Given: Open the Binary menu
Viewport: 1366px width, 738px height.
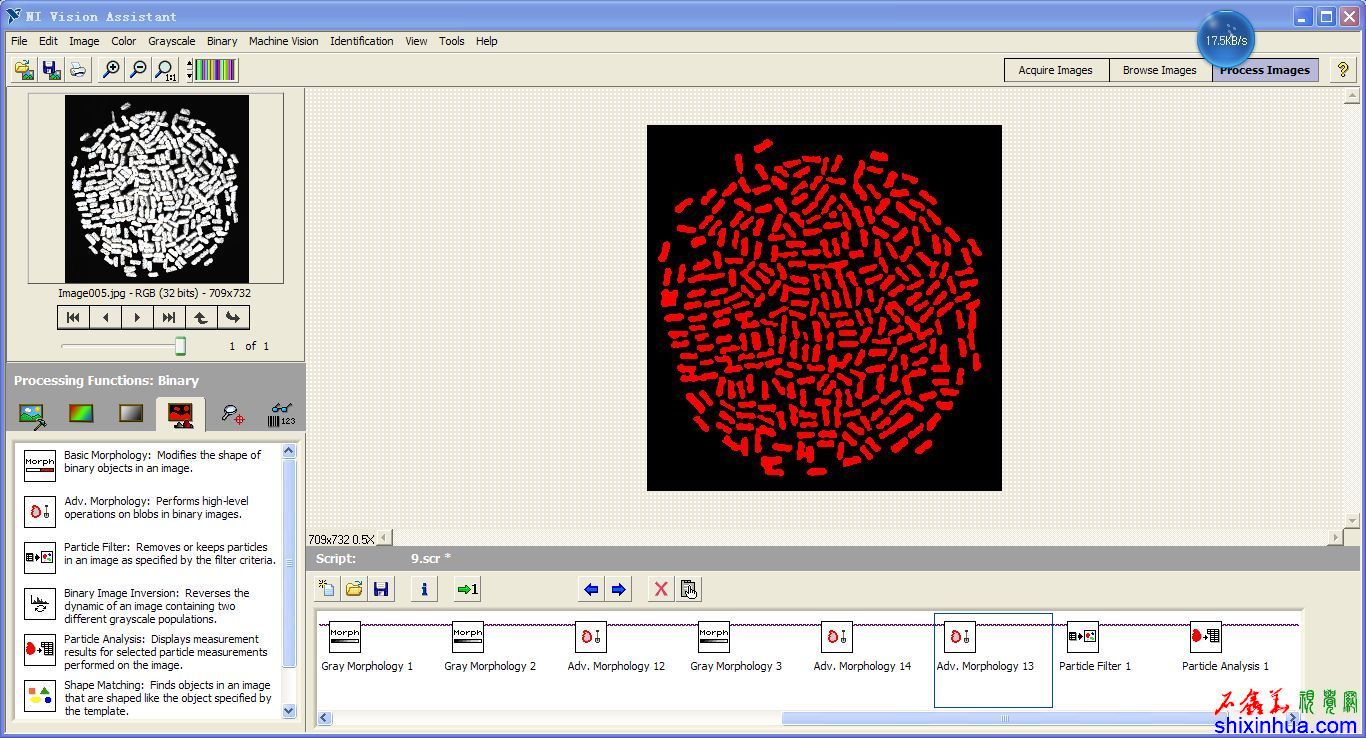Looking at the screenshot, I should click(222, 41).
